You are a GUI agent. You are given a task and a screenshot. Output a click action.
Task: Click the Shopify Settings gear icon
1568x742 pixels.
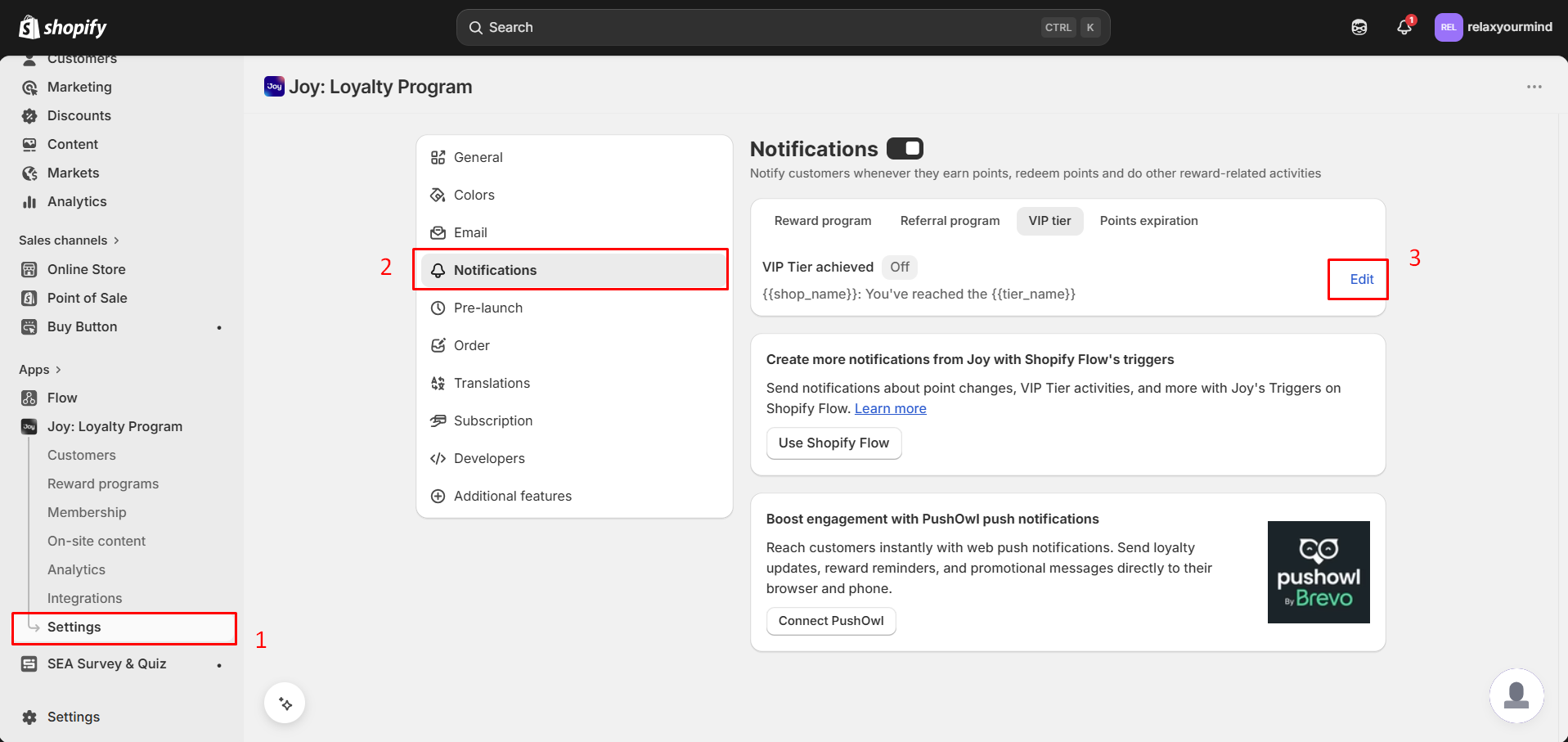(x=29, y=717)
